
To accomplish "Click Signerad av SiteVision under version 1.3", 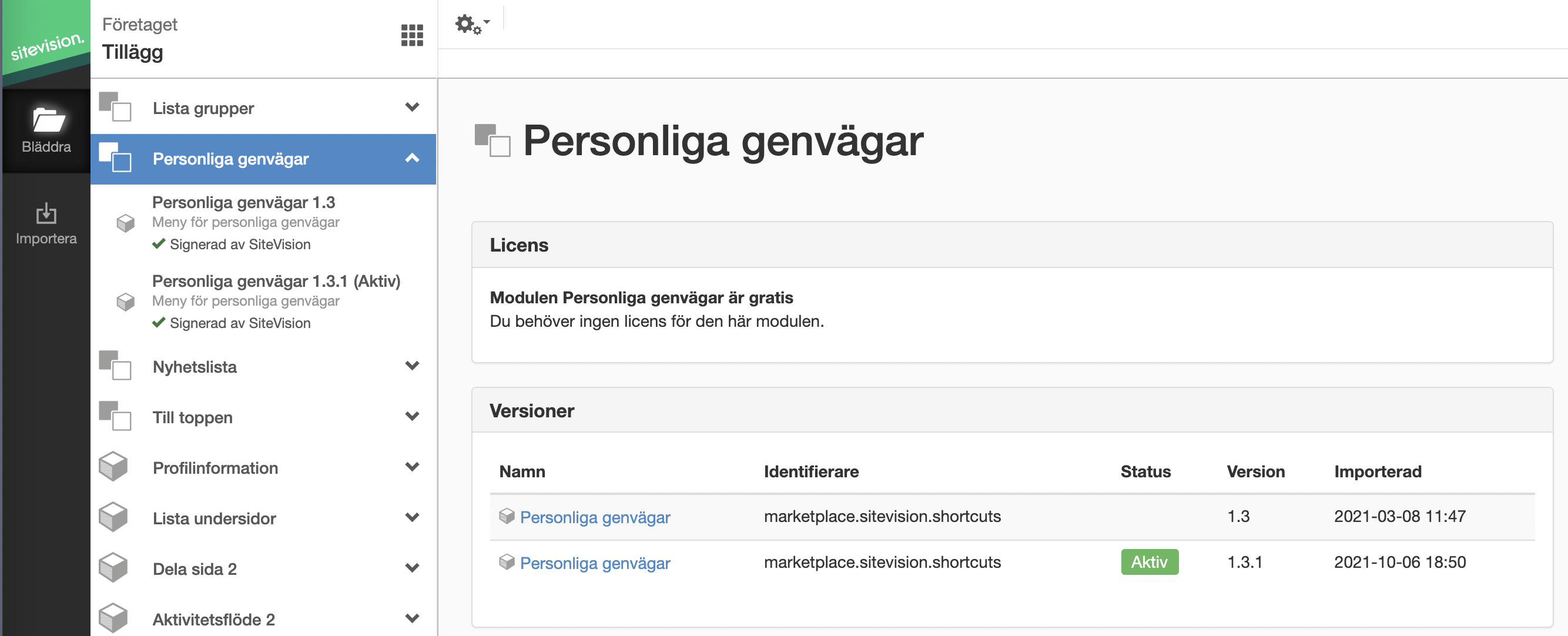I will coord(232,244).
